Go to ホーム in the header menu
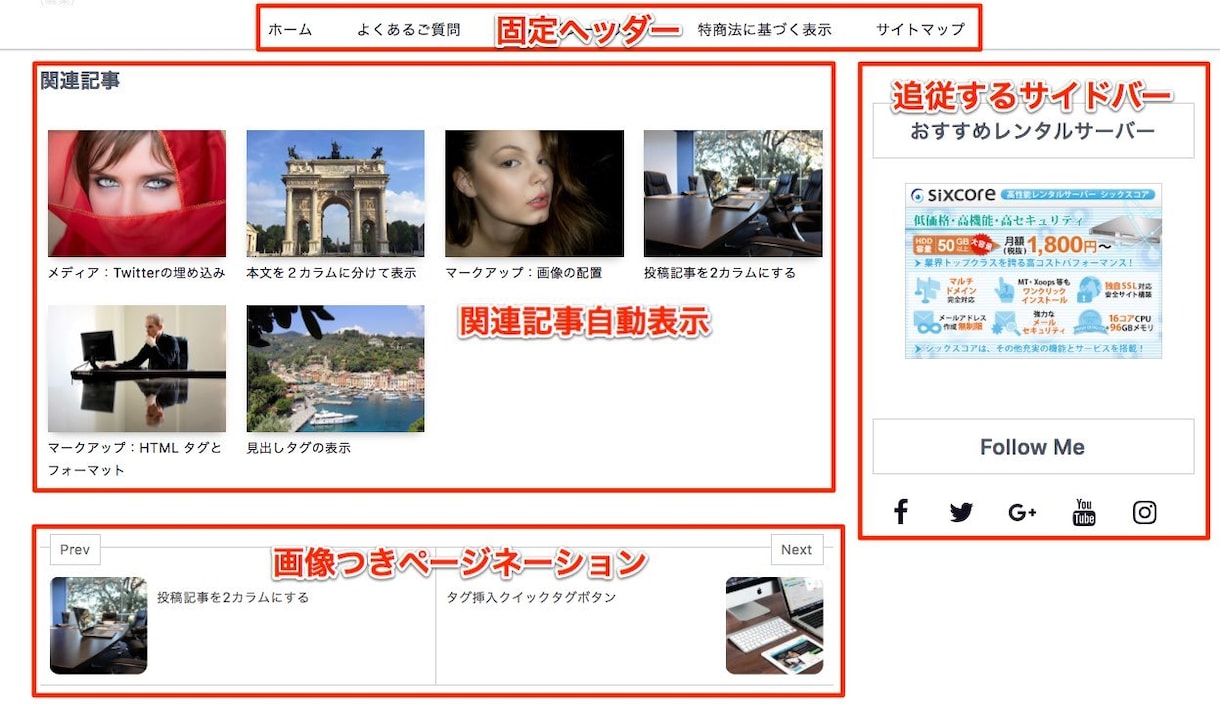Screen dimensions: 1220x710 (x=290, y=29)
